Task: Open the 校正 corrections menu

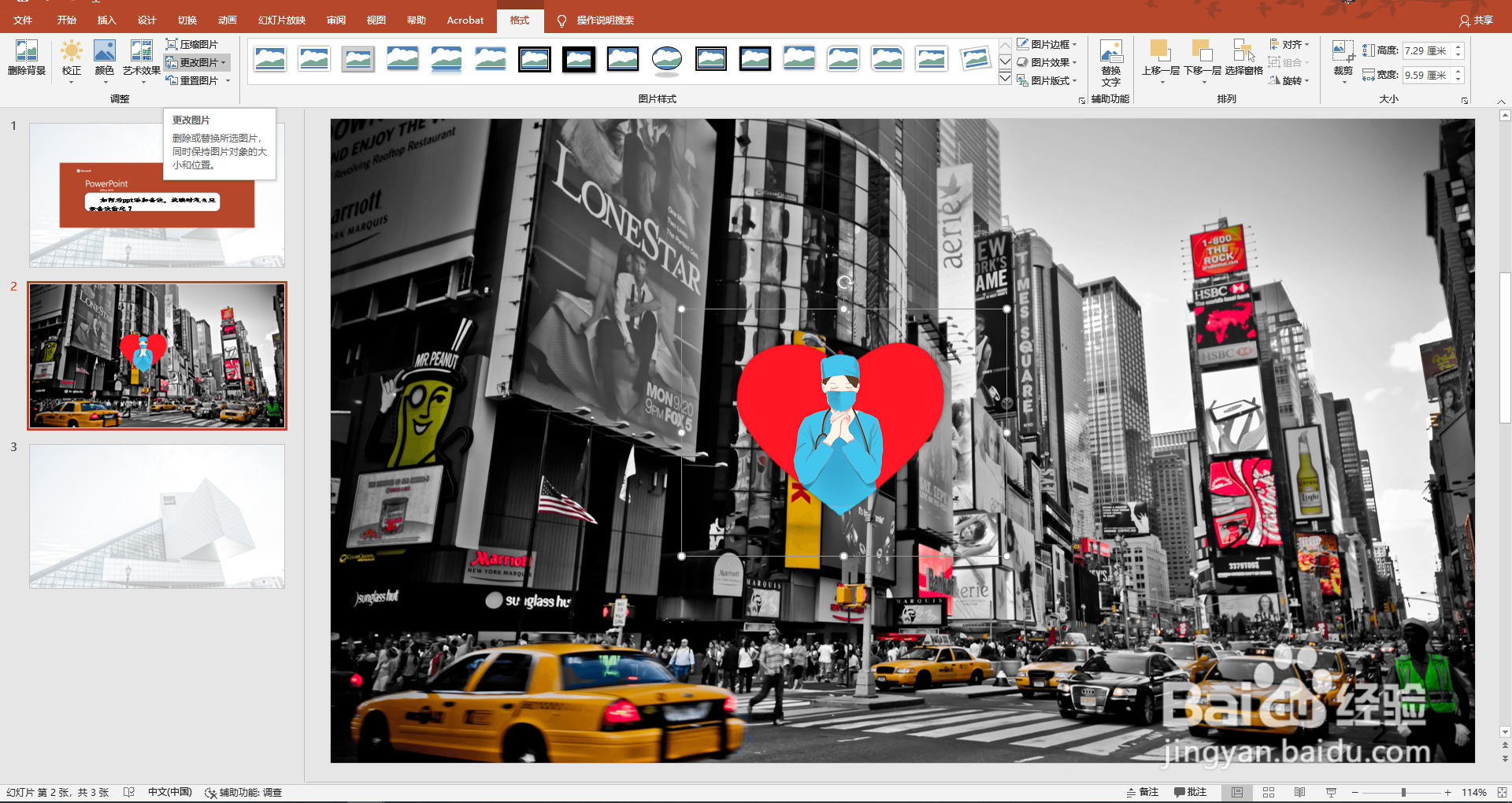Action: [72, 61]
